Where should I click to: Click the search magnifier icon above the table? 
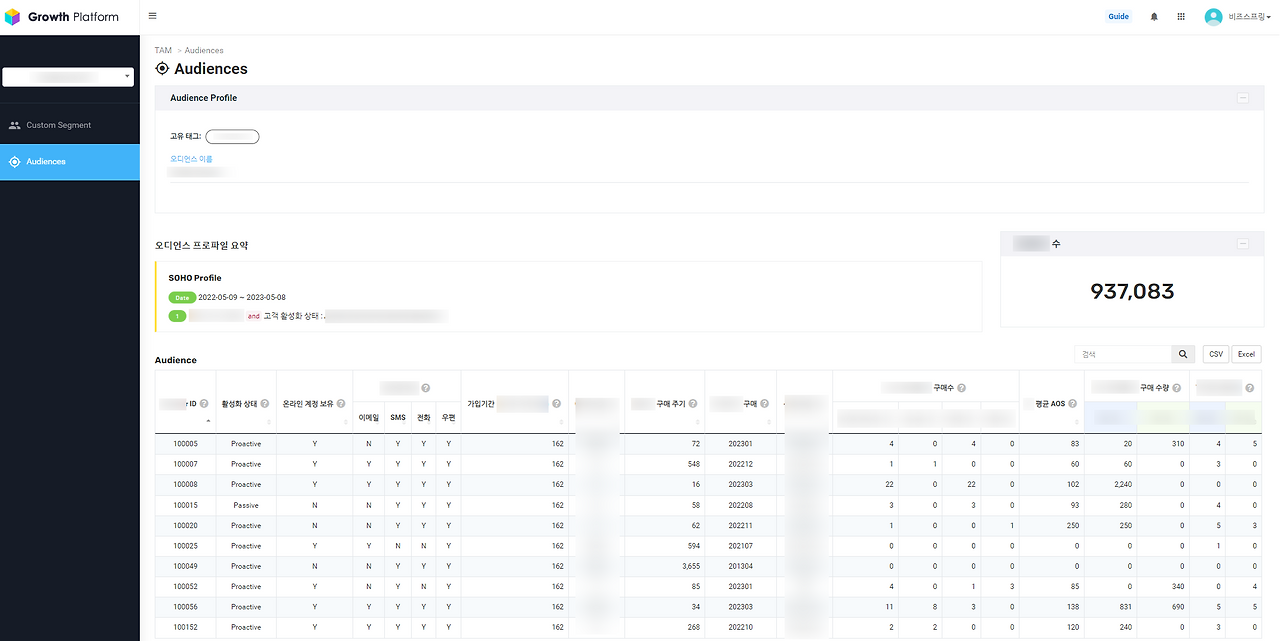click(1182, 353)
